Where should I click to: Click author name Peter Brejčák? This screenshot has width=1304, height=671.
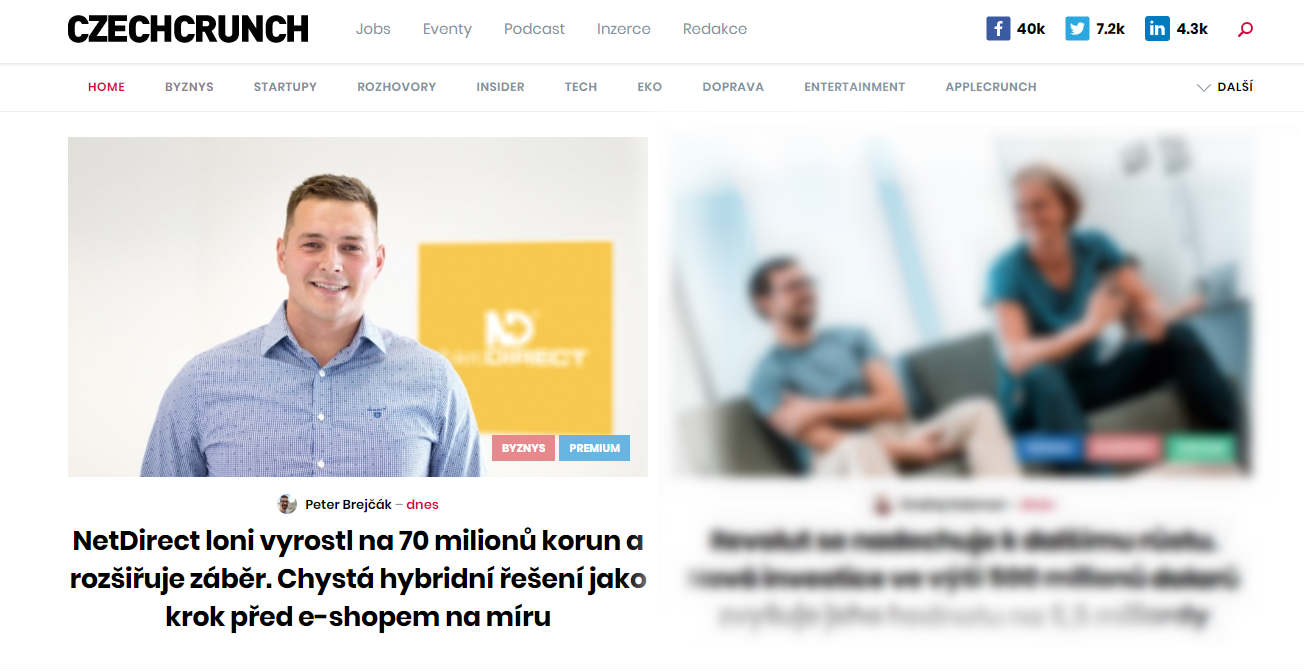(348, 505)
